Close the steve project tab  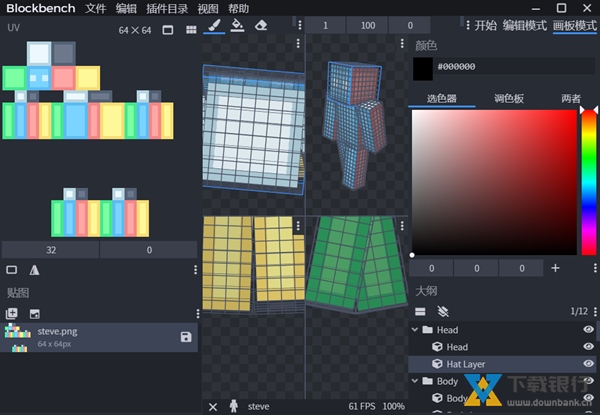coord(213,407)
